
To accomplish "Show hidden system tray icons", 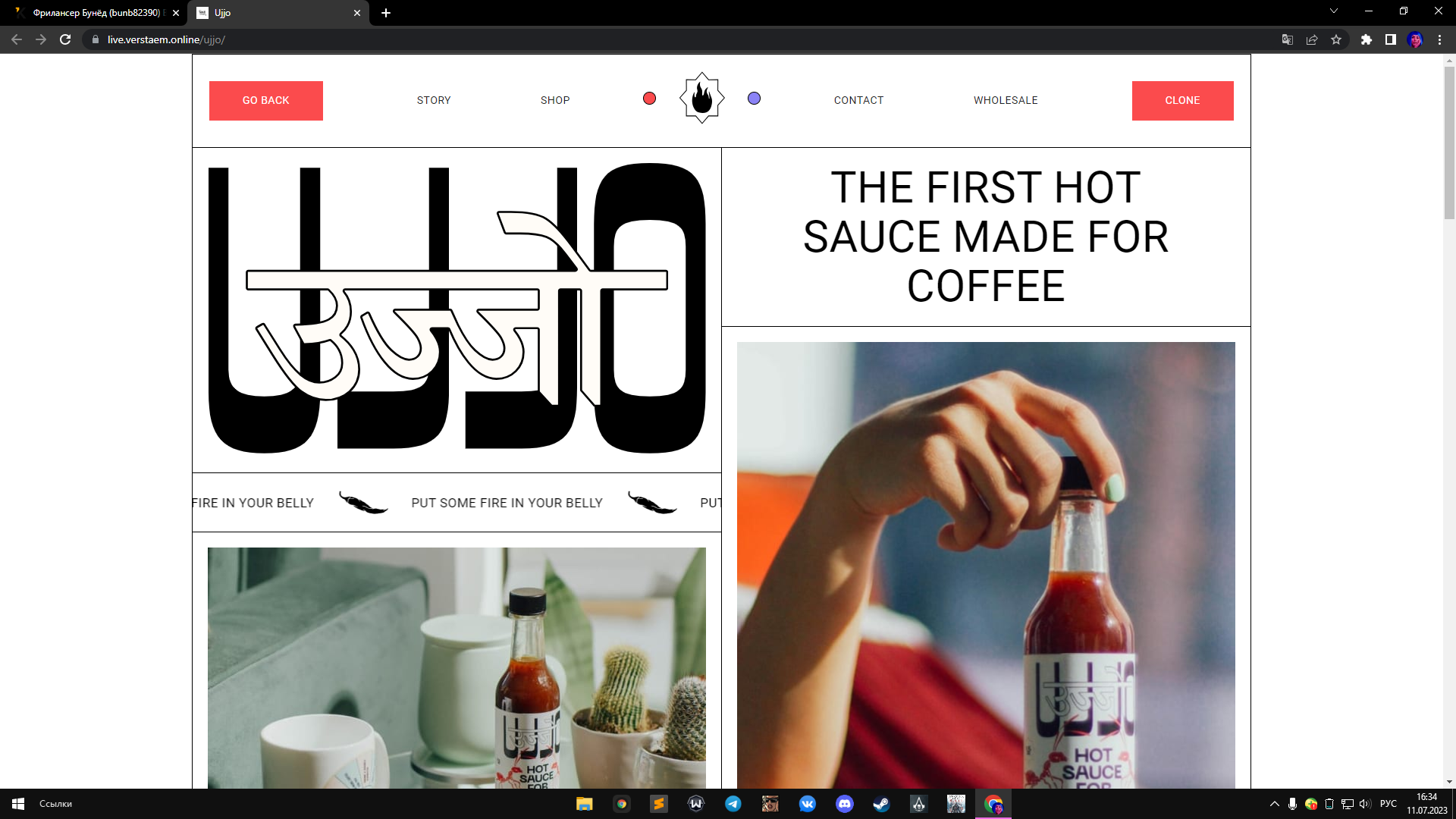I will pos(1274,804).
